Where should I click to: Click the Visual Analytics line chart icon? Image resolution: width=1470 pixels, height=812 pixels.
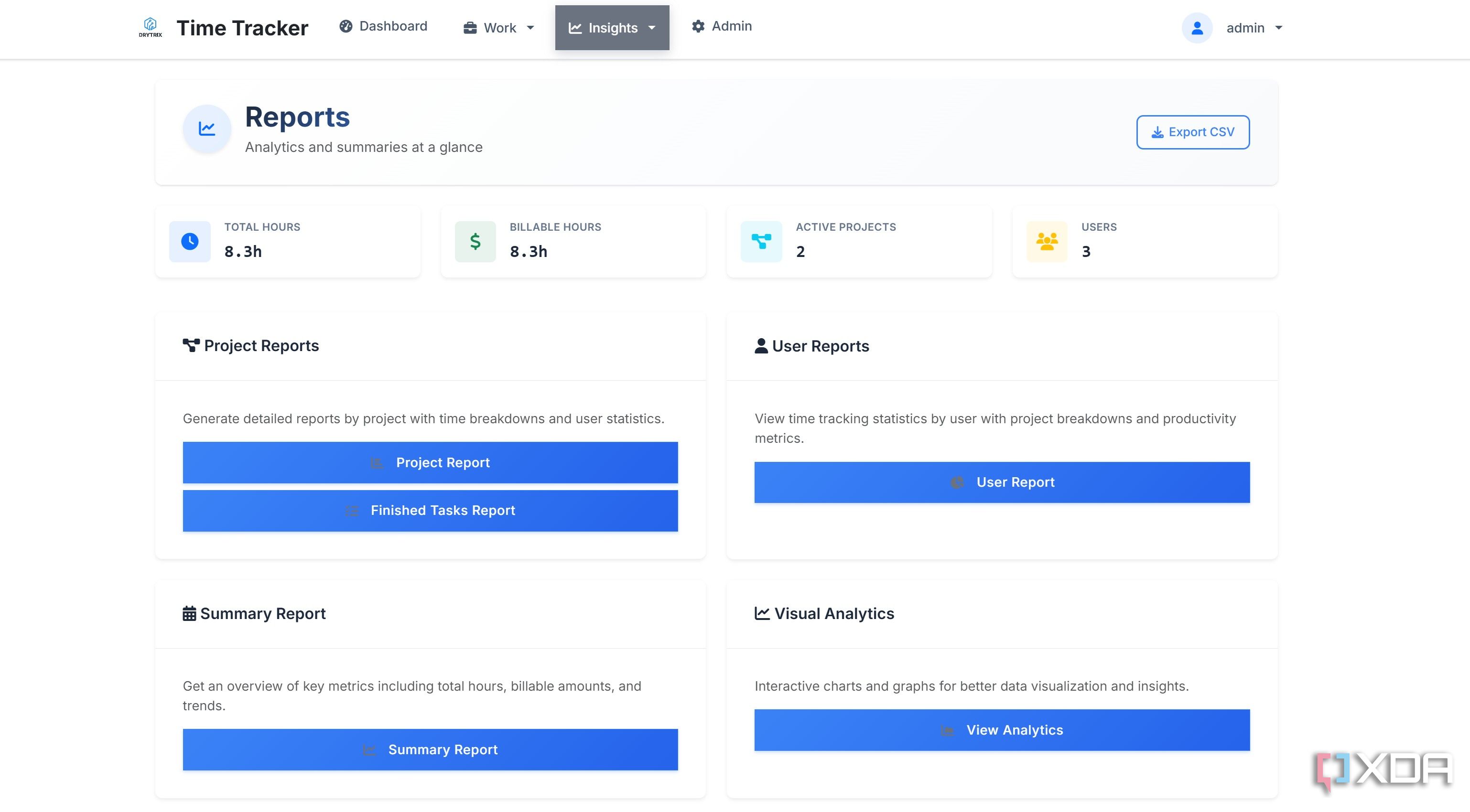pyautogui.click(x=762, y=614)
